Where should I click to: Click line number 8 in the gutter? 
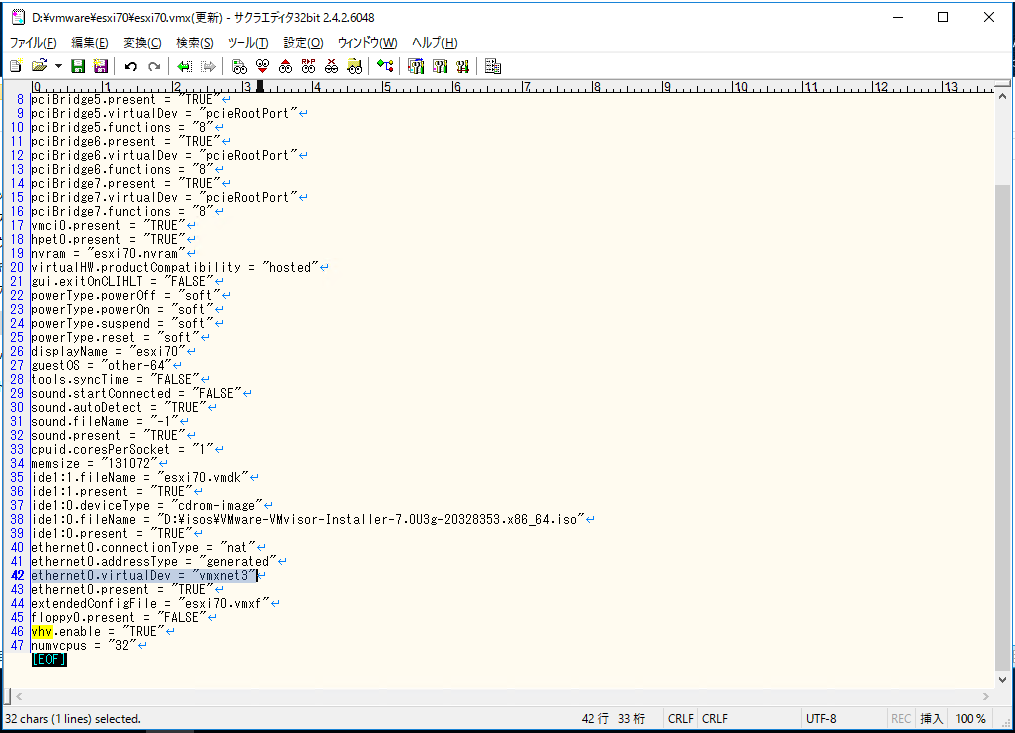pos(20,100)
